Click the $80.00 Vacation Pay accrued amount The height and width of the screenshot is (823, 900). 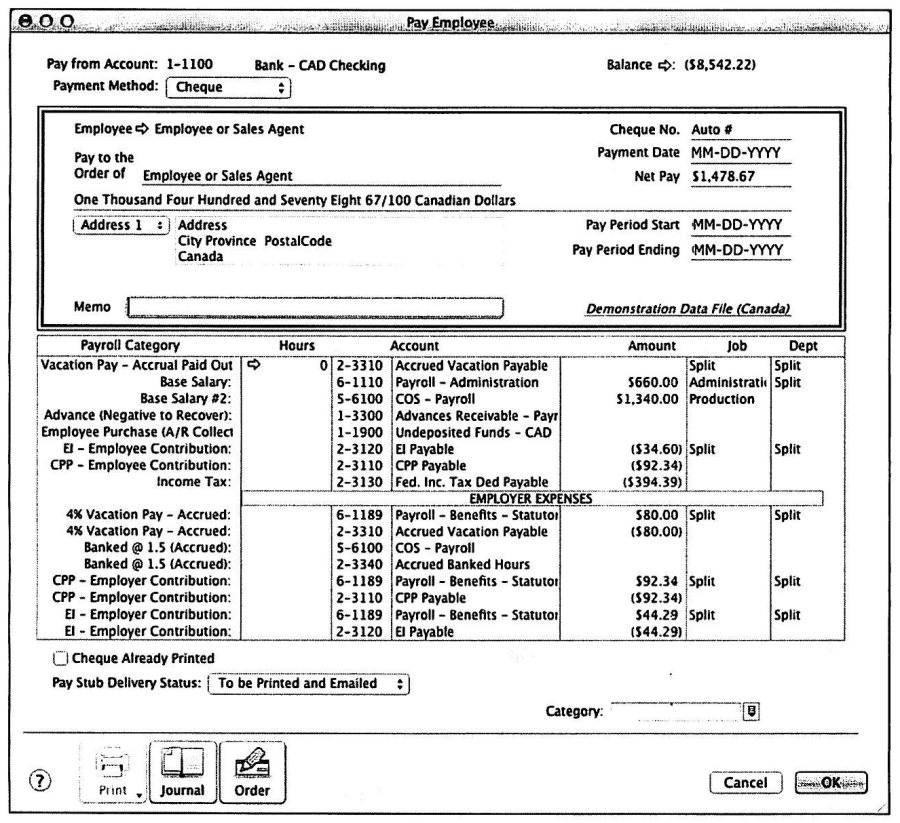tap(657, 515)
